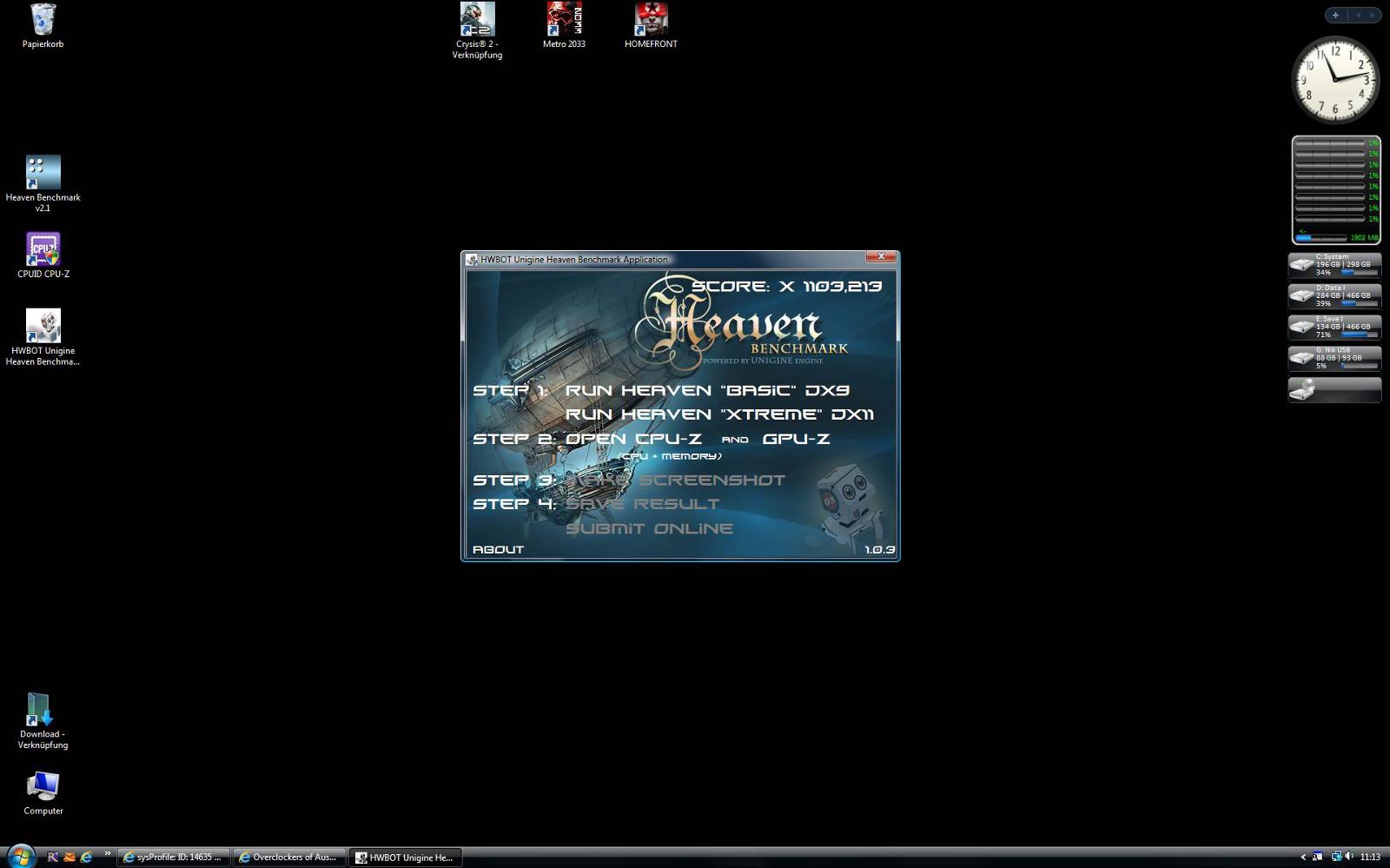Launch Internet Explorer from quick launch

tap(87, 857)
